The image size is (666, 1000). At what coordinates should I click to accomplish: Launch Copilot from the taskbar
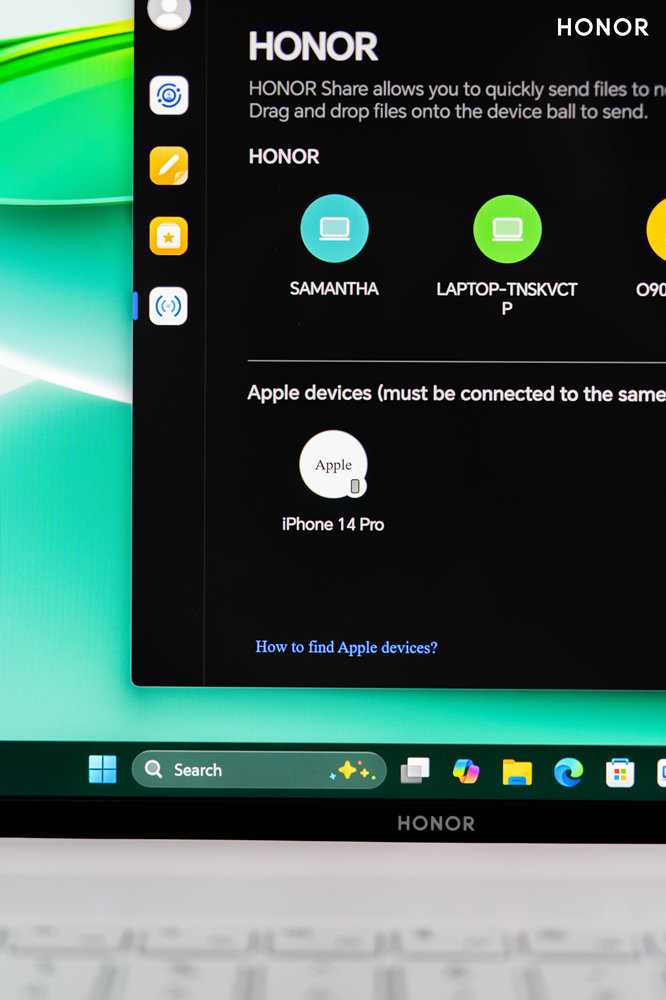pyautogui.click(x=466, y=771)
